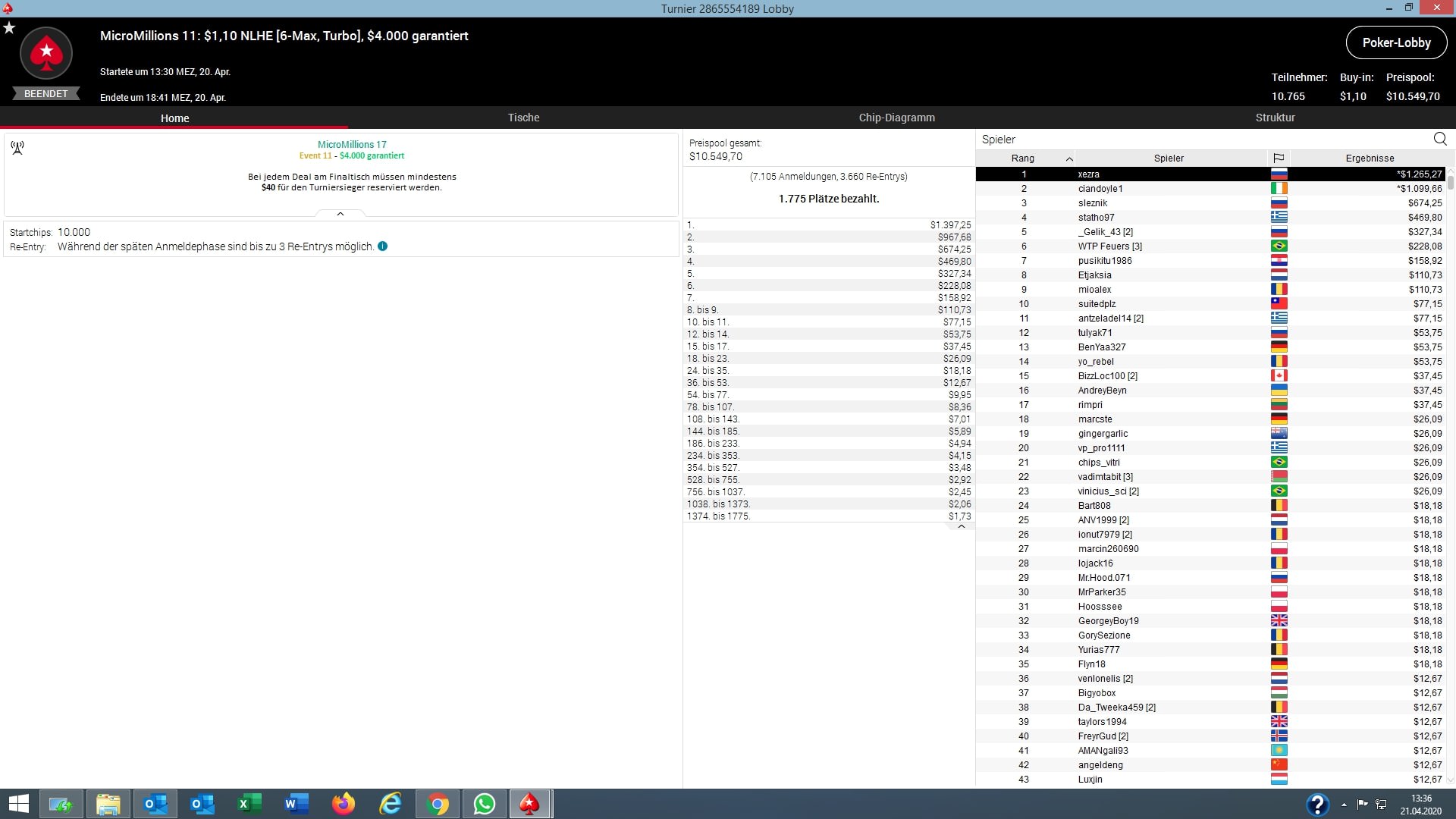Collapse the payout list chevron
This screenshot has width=1456, height=819.
point(962,526)
